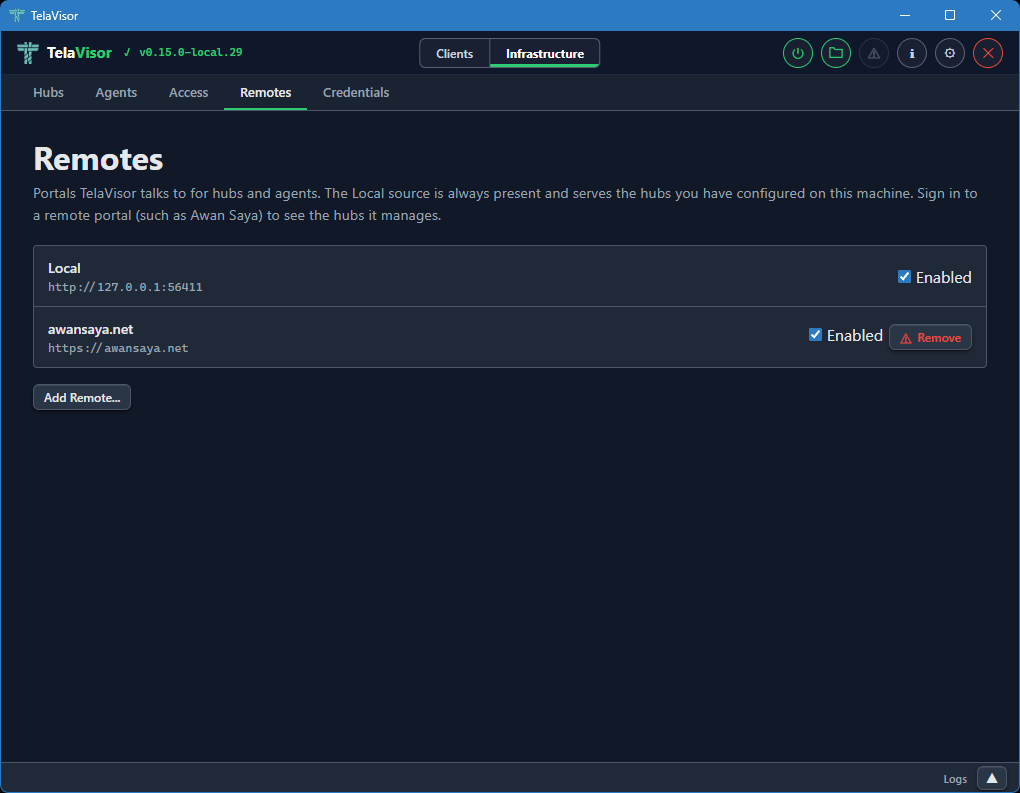Open the green folder icon button
This screenshot has height=793, width=1020.
point(836,53)
